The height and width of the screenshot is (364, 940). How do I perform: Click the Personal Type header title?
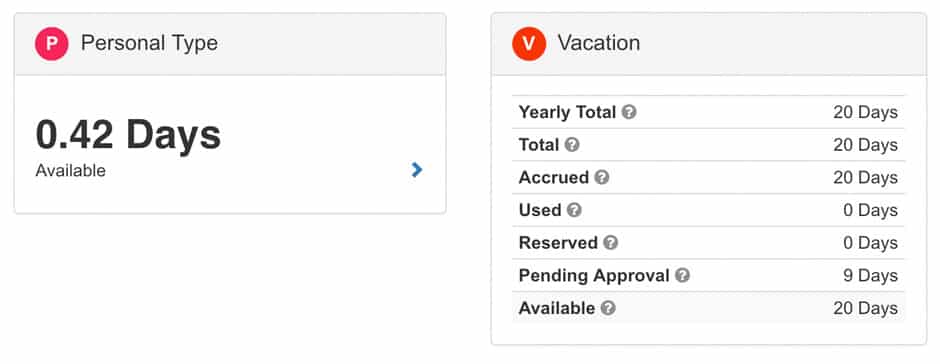click(x=149, y=43)
